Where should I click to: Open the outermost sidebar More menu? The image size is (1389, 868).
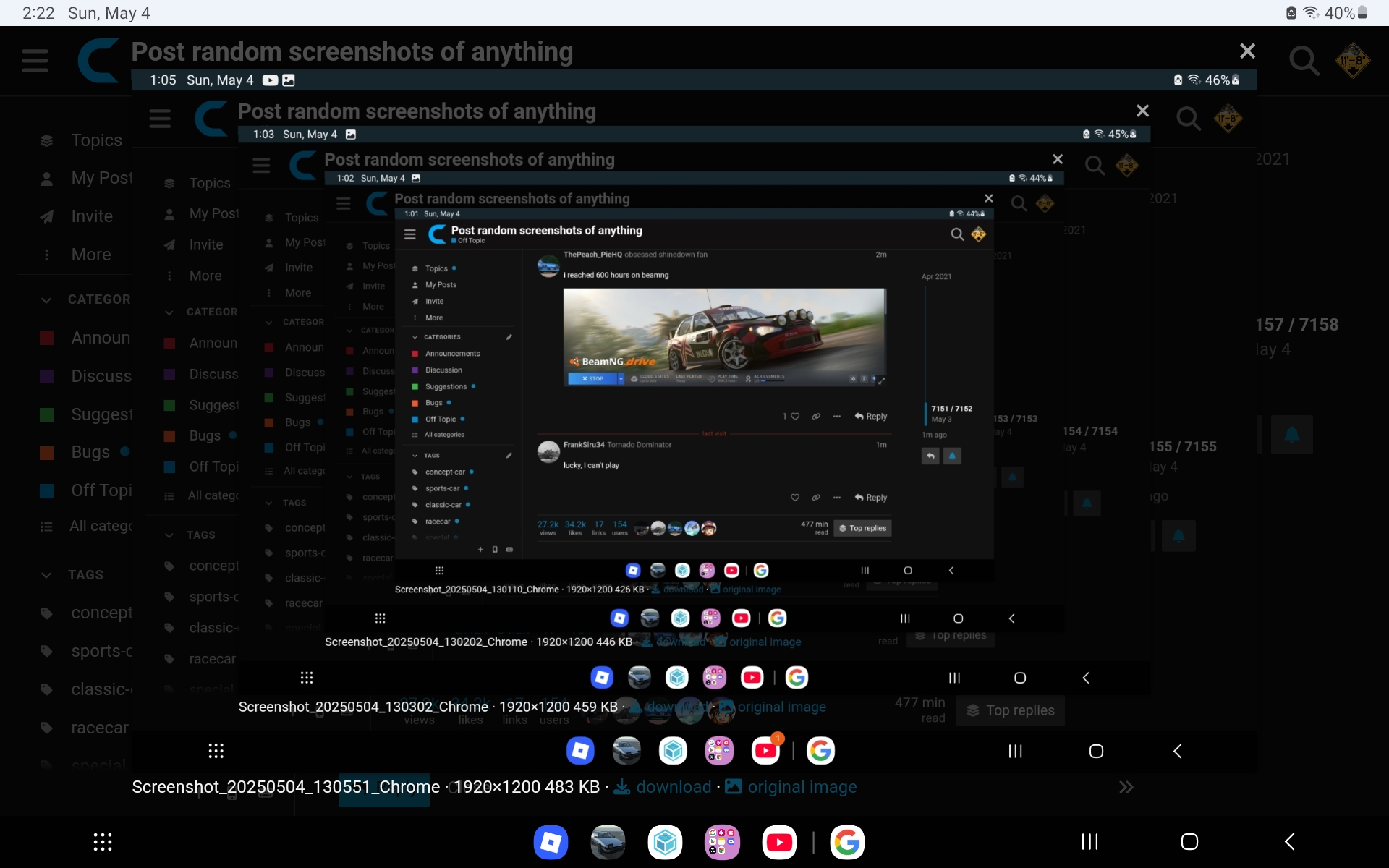[x=90, y=255]
